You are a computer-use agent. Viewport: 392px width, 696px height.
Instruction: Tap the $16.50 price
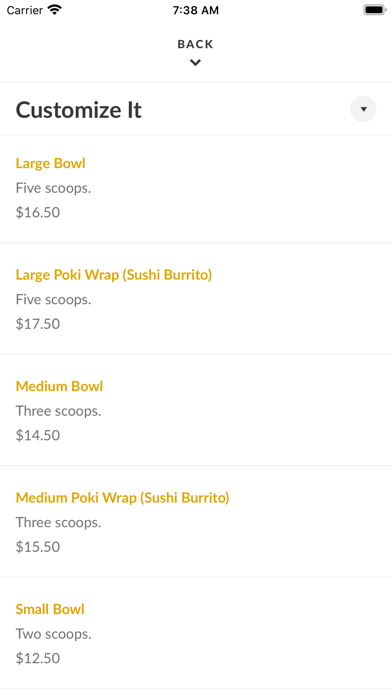(38, 212)
